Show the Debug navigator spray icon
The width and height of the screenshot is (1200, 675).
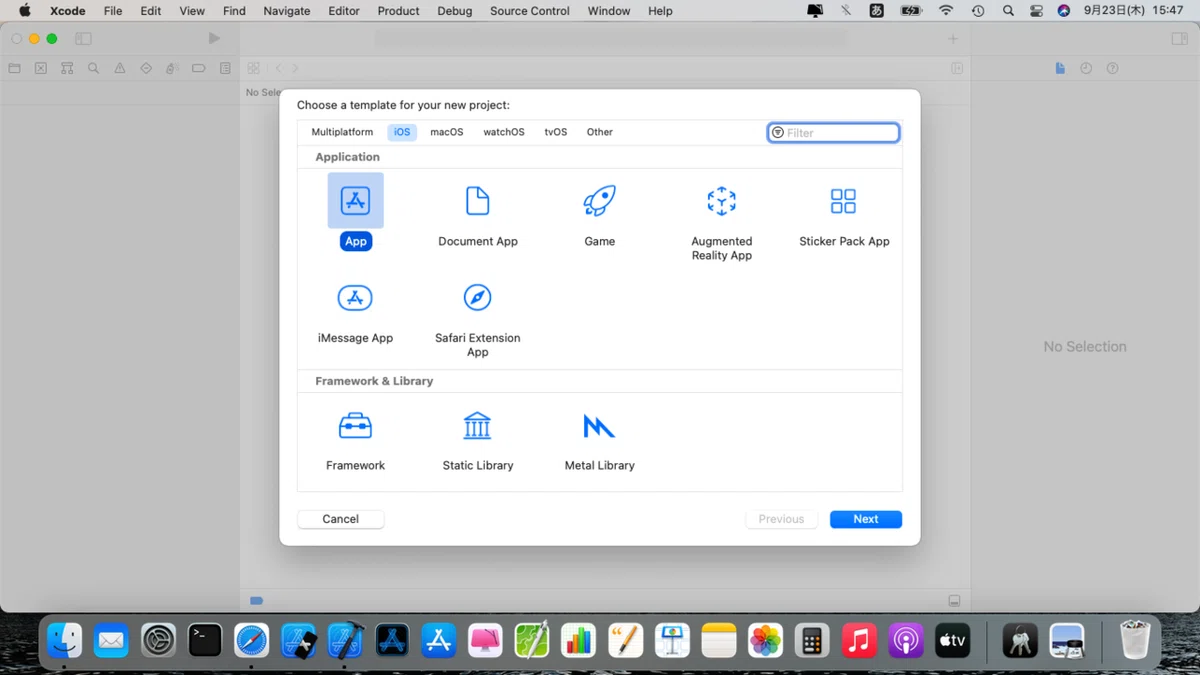point(172,68)
